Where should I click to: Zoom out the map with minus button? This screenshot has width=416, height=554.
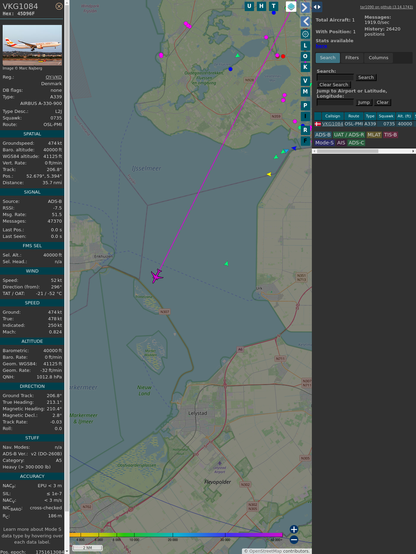[x=294, y=540]
